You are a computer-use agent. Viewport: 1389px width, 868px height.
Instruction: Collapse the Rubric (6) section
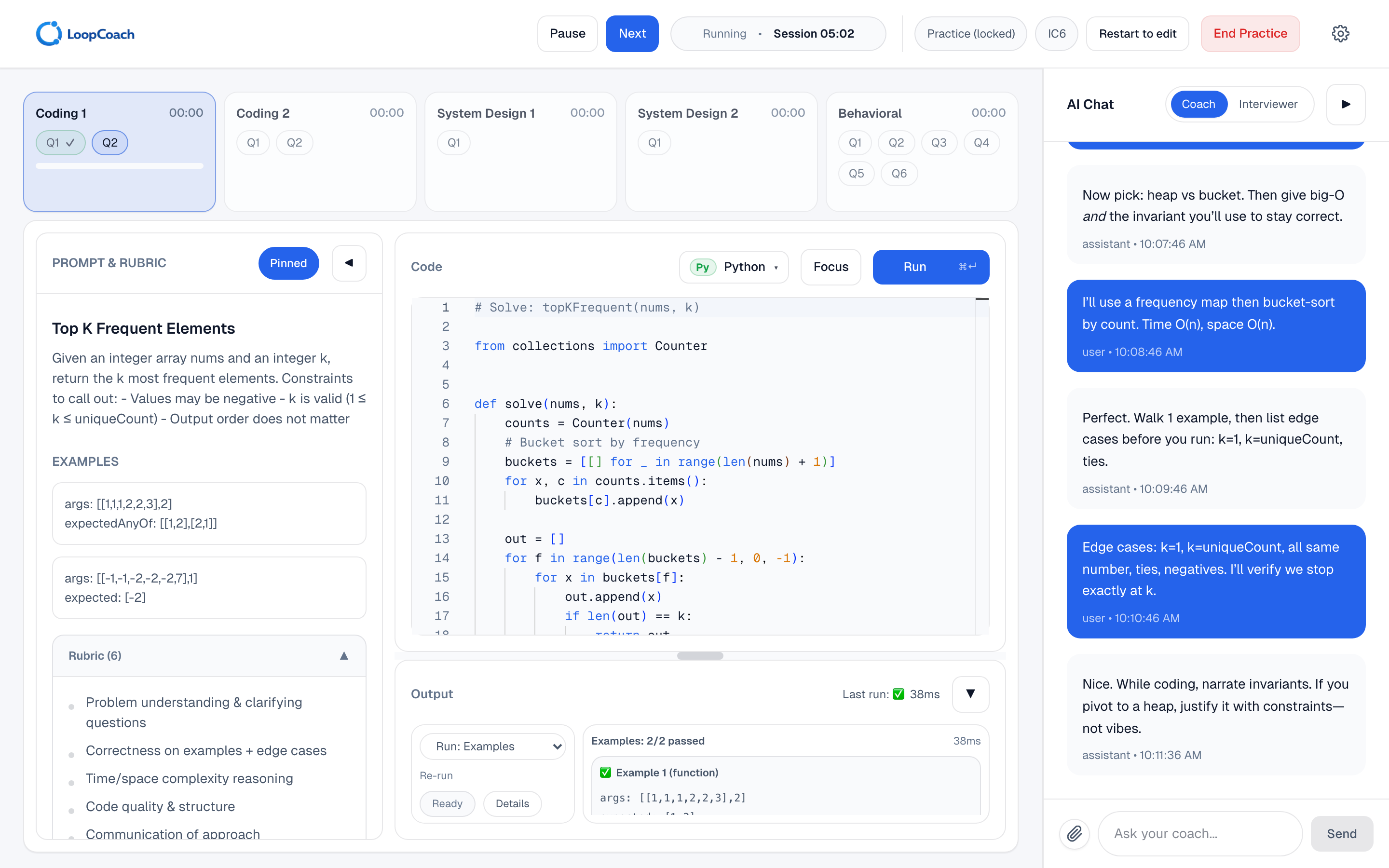(343, 656)
